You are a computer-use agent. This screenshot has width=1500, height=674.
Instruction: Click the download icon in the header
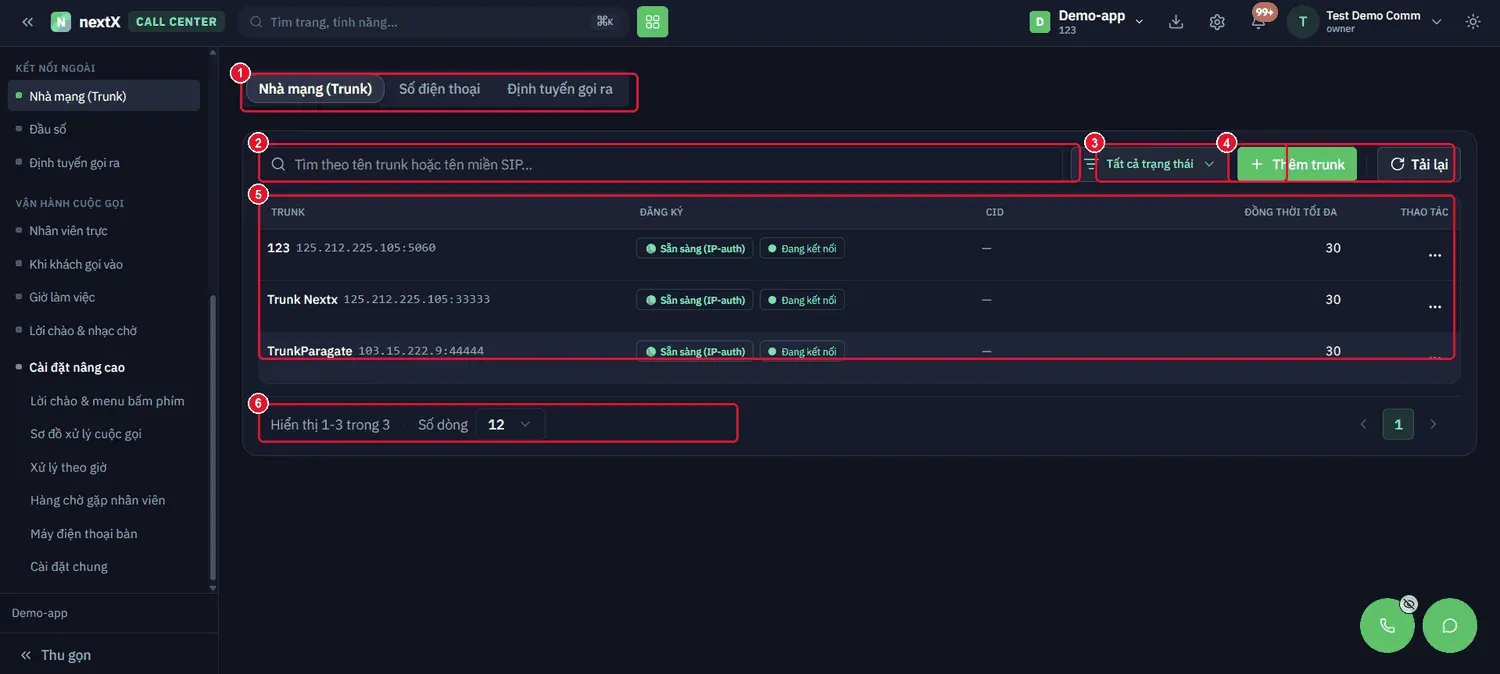1176,22
